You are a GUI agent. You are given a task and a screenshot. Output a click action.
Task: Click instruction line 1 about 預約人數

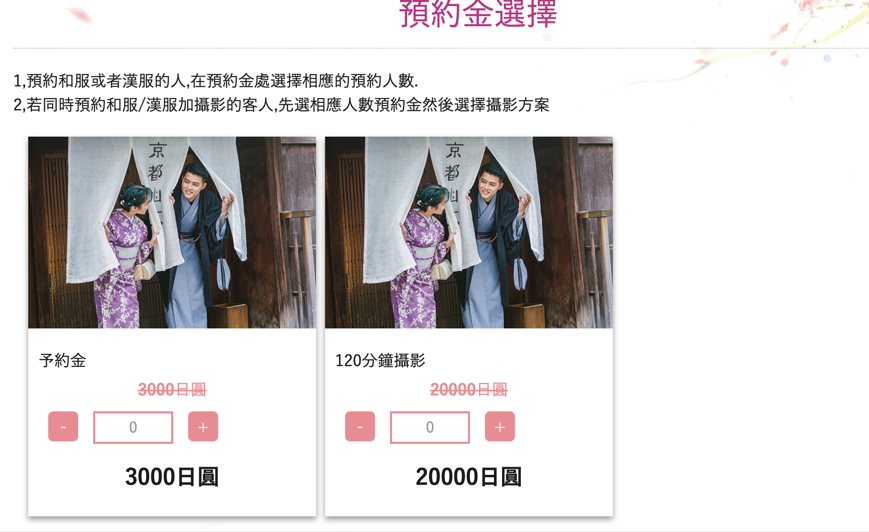216,81
